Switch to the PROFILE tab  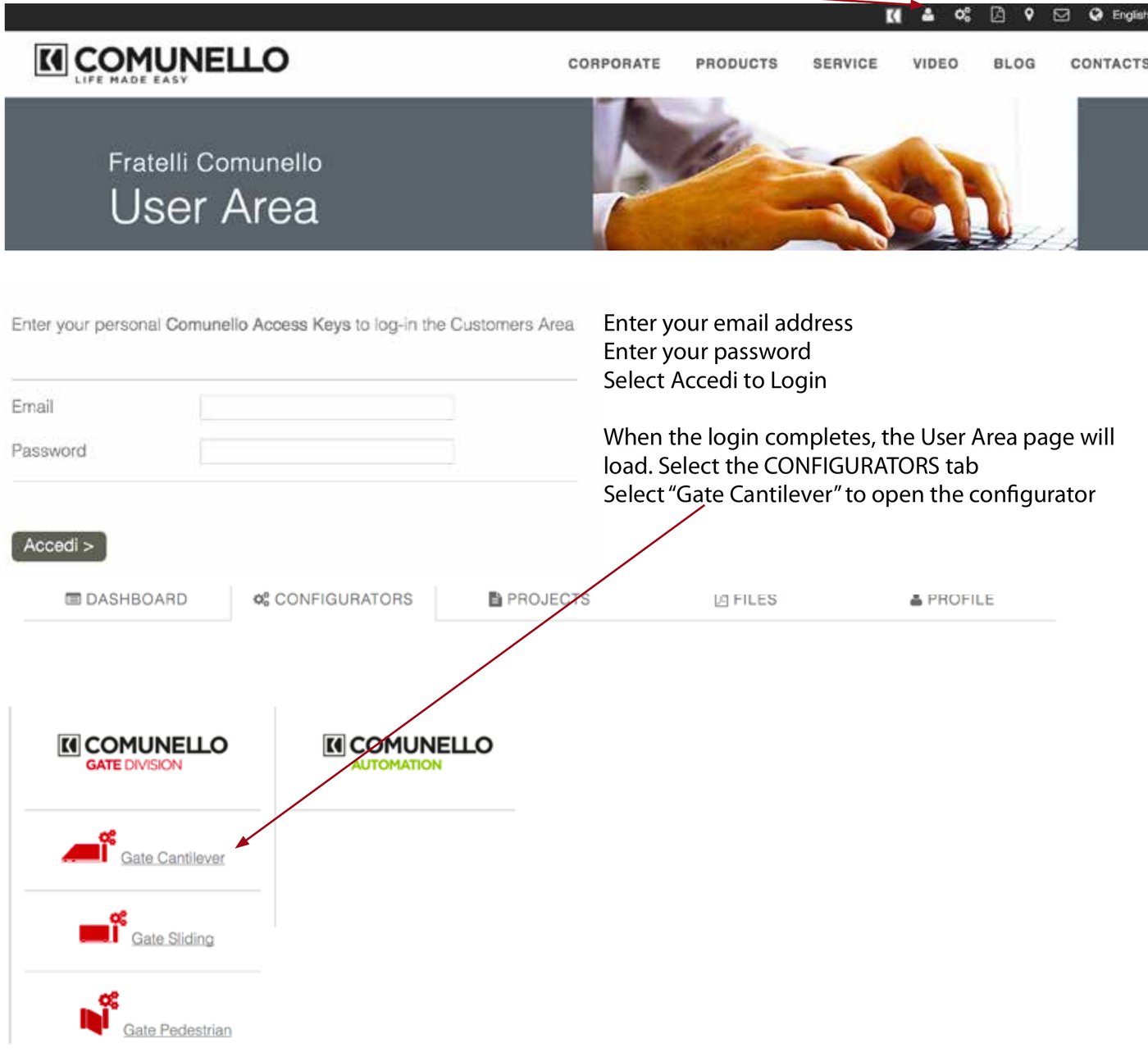point(952,599)
